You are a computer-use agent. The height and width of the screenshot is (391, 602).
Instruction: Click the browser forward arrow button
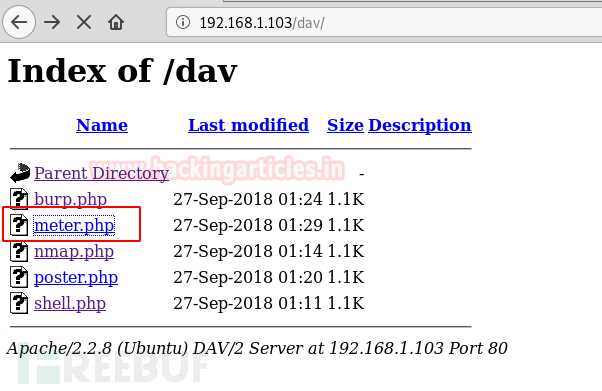click(x=52, y=22)
